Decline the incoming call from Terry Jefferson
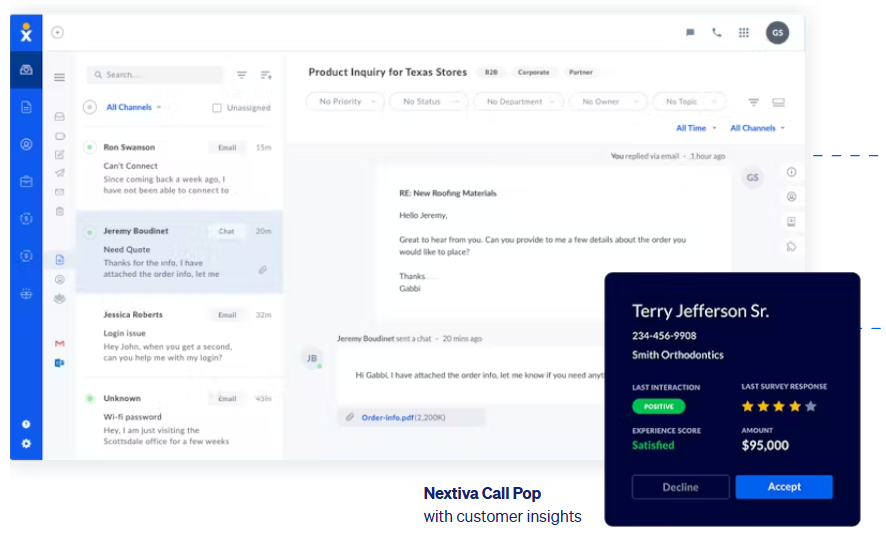Image resolution: width=886 pixels, height=540 pixels. (680, 487)
